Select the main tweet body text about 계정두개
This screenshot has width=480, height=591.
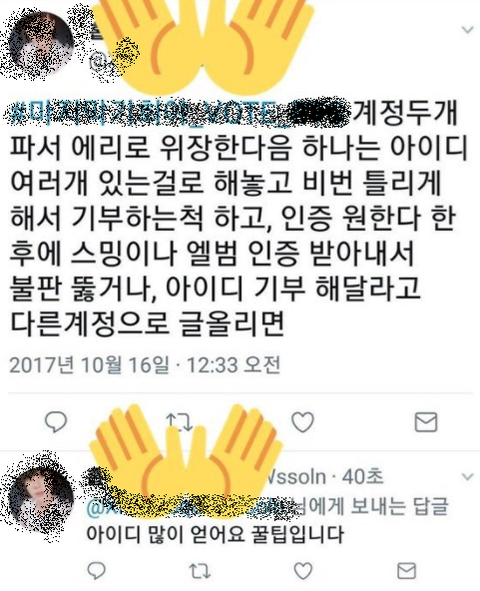(237, 218)
